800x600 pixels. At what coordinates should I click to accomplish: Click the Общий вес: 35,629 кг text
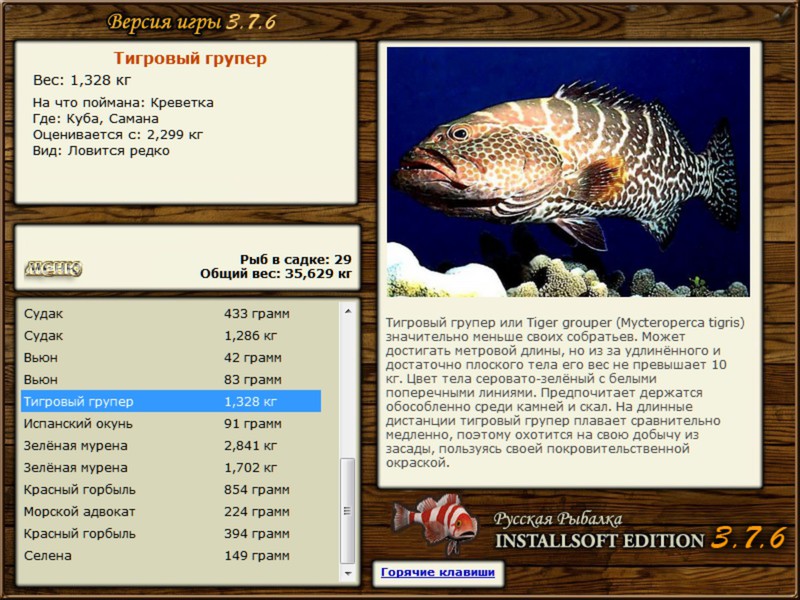[276, 273]
